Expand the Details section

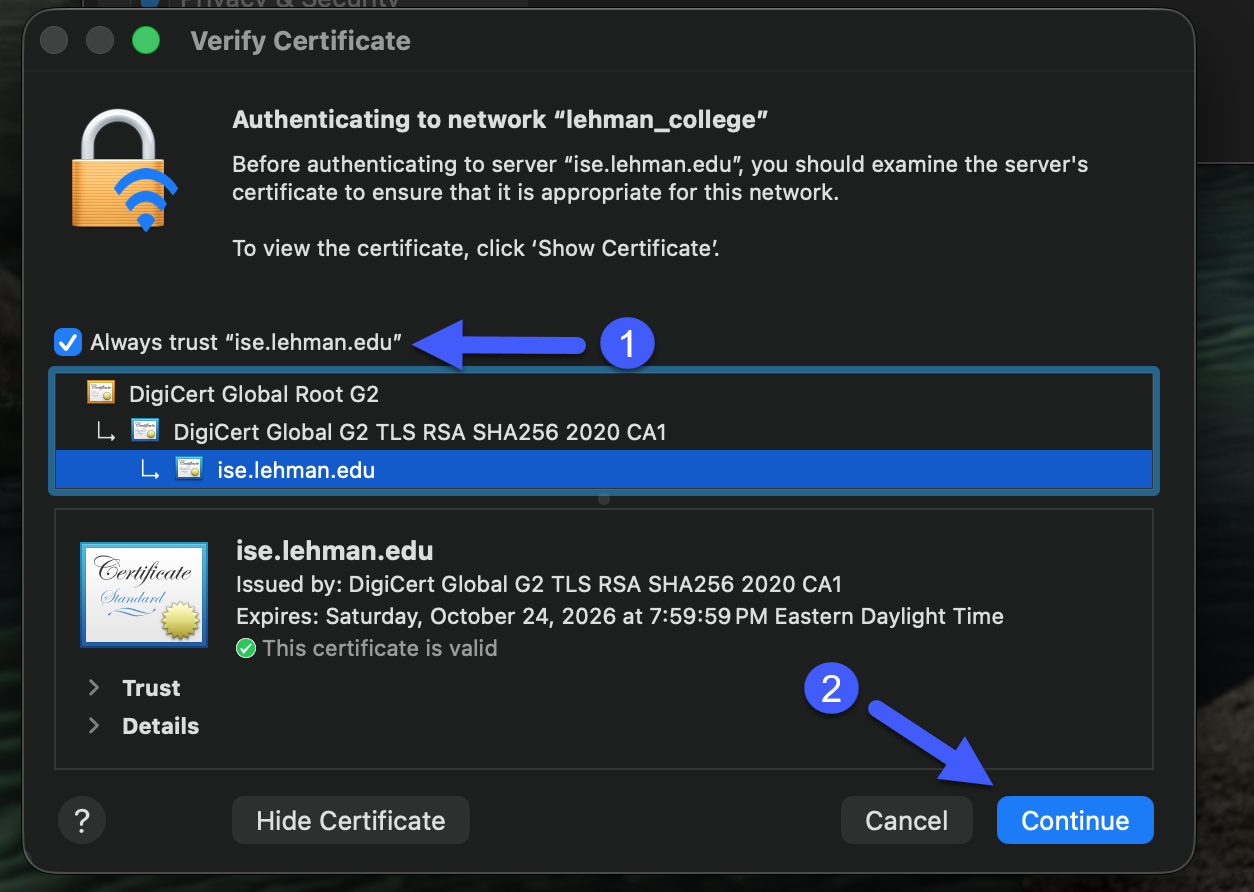[x=94, y=726]
